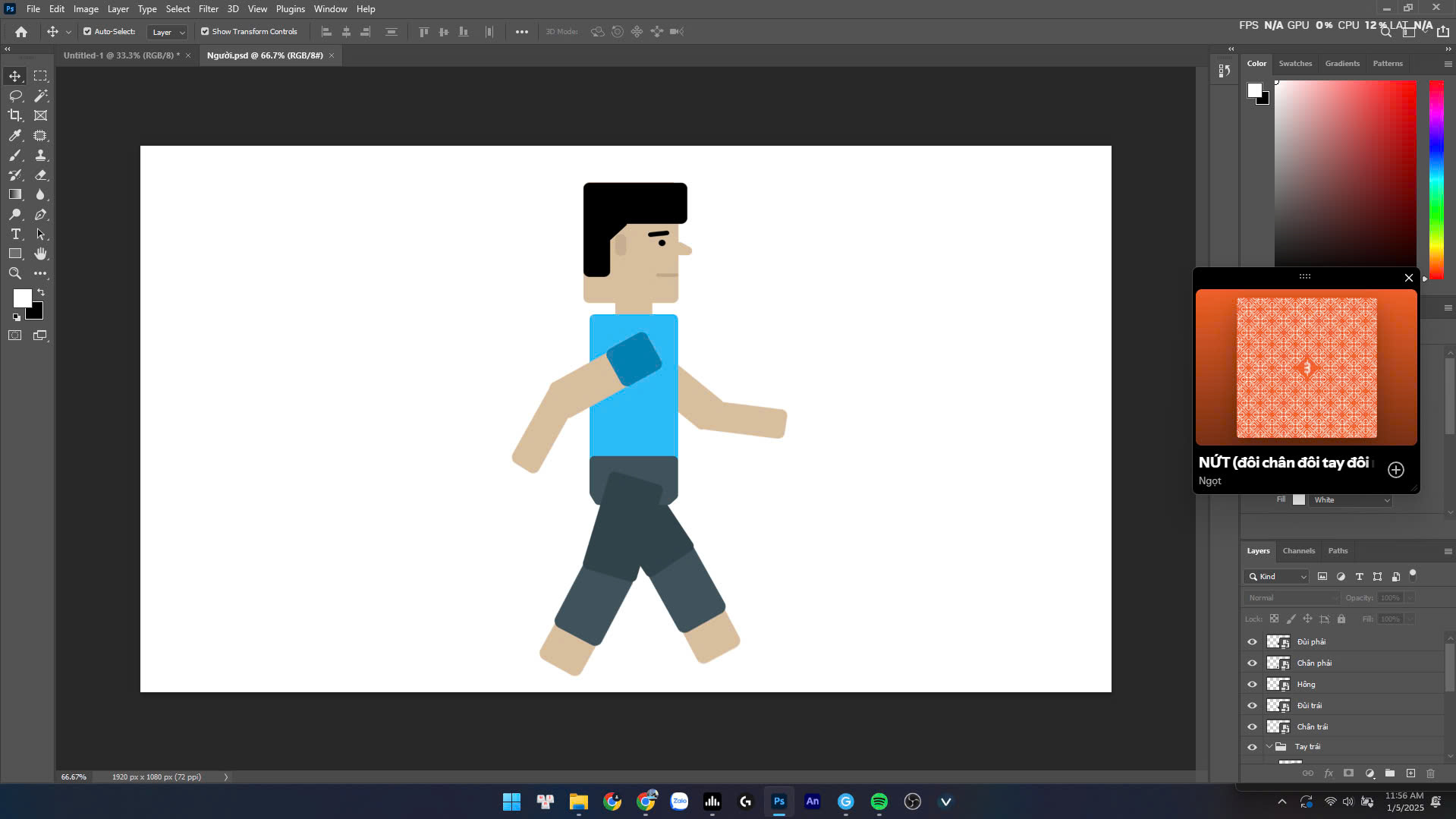Select the Frame tool

(41, 115)
